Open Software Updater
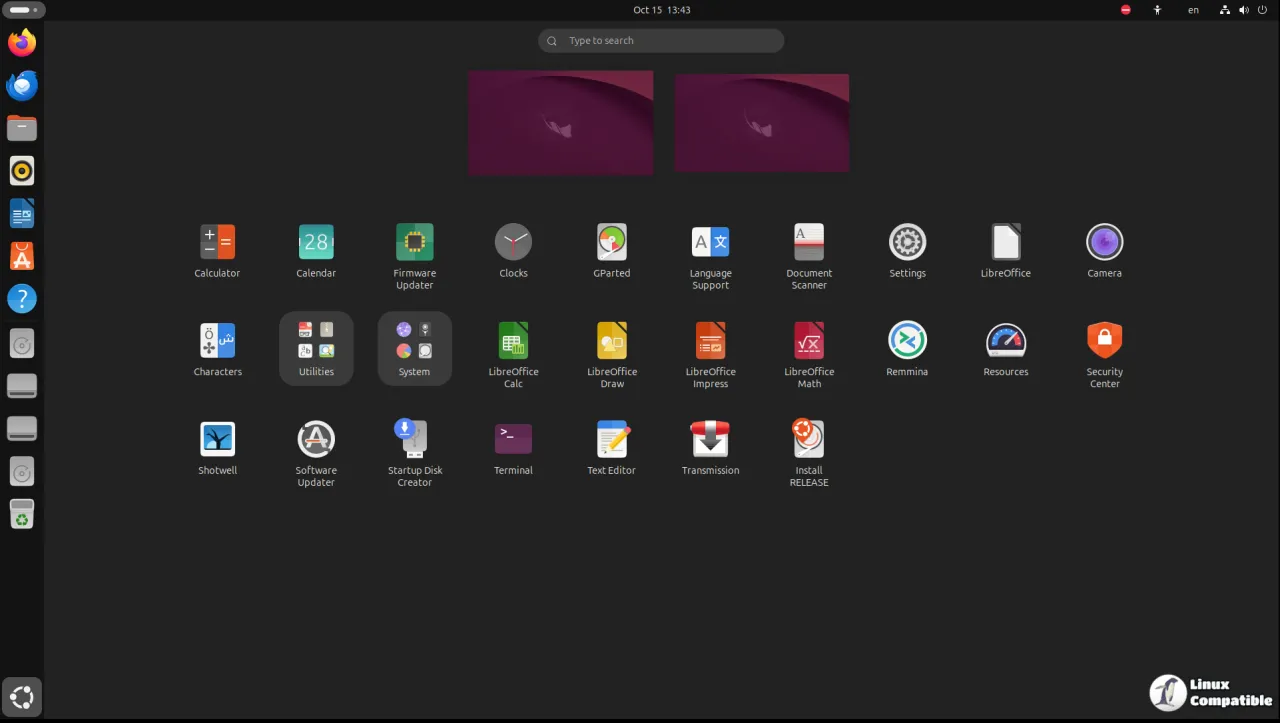This screenshot has height=723, width=1280. (316, 439)
